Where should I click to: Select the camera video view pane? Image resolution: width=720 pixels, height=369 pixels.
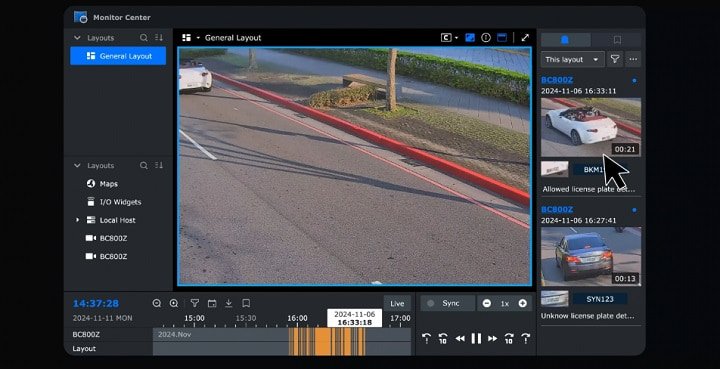(354, 166)
